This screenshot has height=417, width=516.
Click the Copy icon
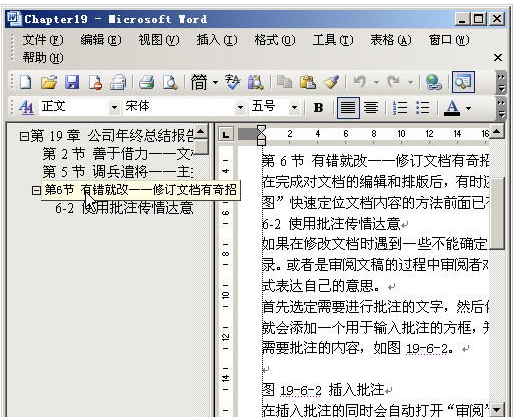tap(284, 82)
